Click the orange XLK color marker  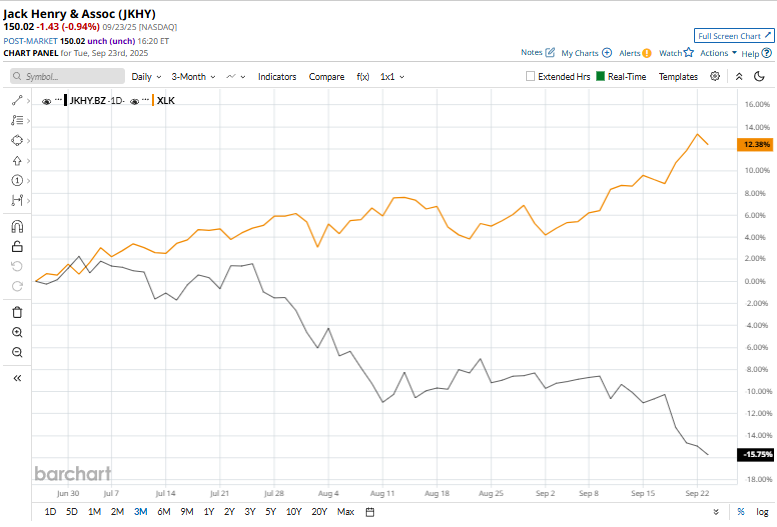pos(153,101)
